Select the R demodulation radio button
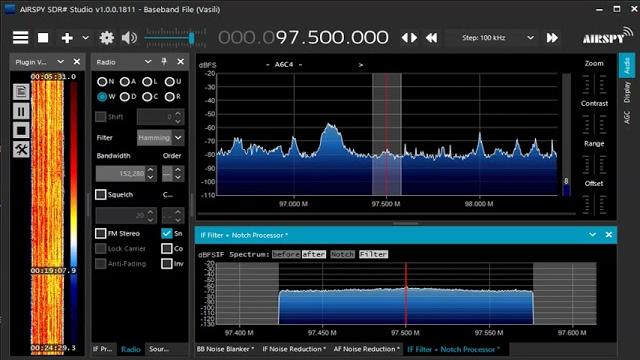The height and width of the screenshot is (360, 640). [x=169, y=97]
